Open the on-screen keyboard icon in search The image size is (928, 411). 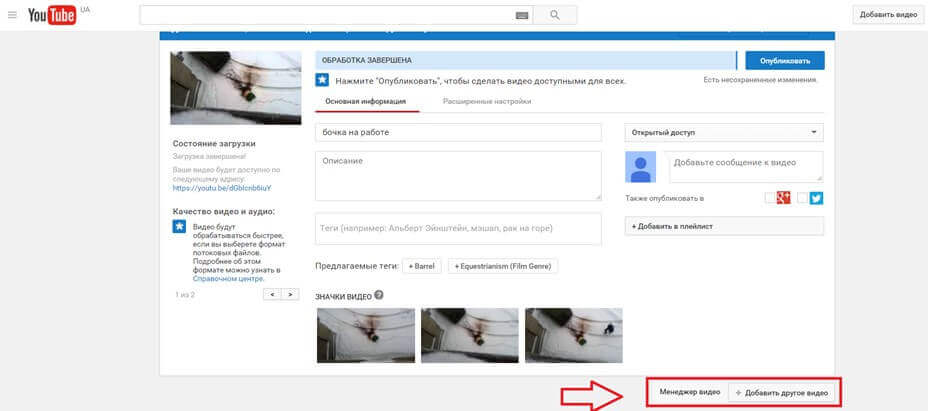[x=521, y=16]
